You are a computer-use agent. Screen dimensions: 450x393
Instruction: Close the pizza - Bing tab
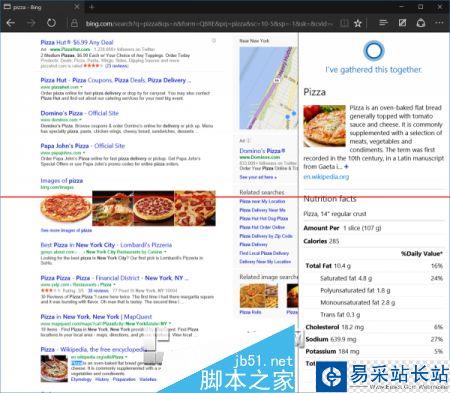tap(77, 7)
